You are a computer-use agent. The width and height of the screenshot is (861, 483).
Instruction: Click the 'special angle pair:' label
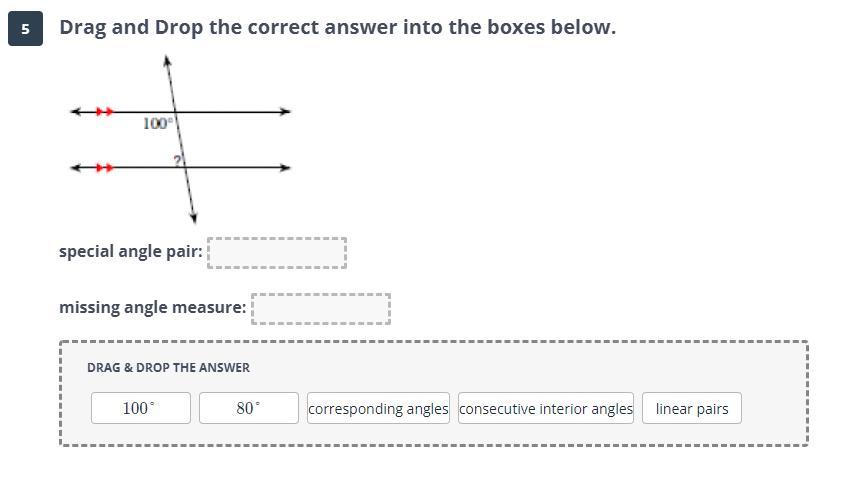coord(130,251)
